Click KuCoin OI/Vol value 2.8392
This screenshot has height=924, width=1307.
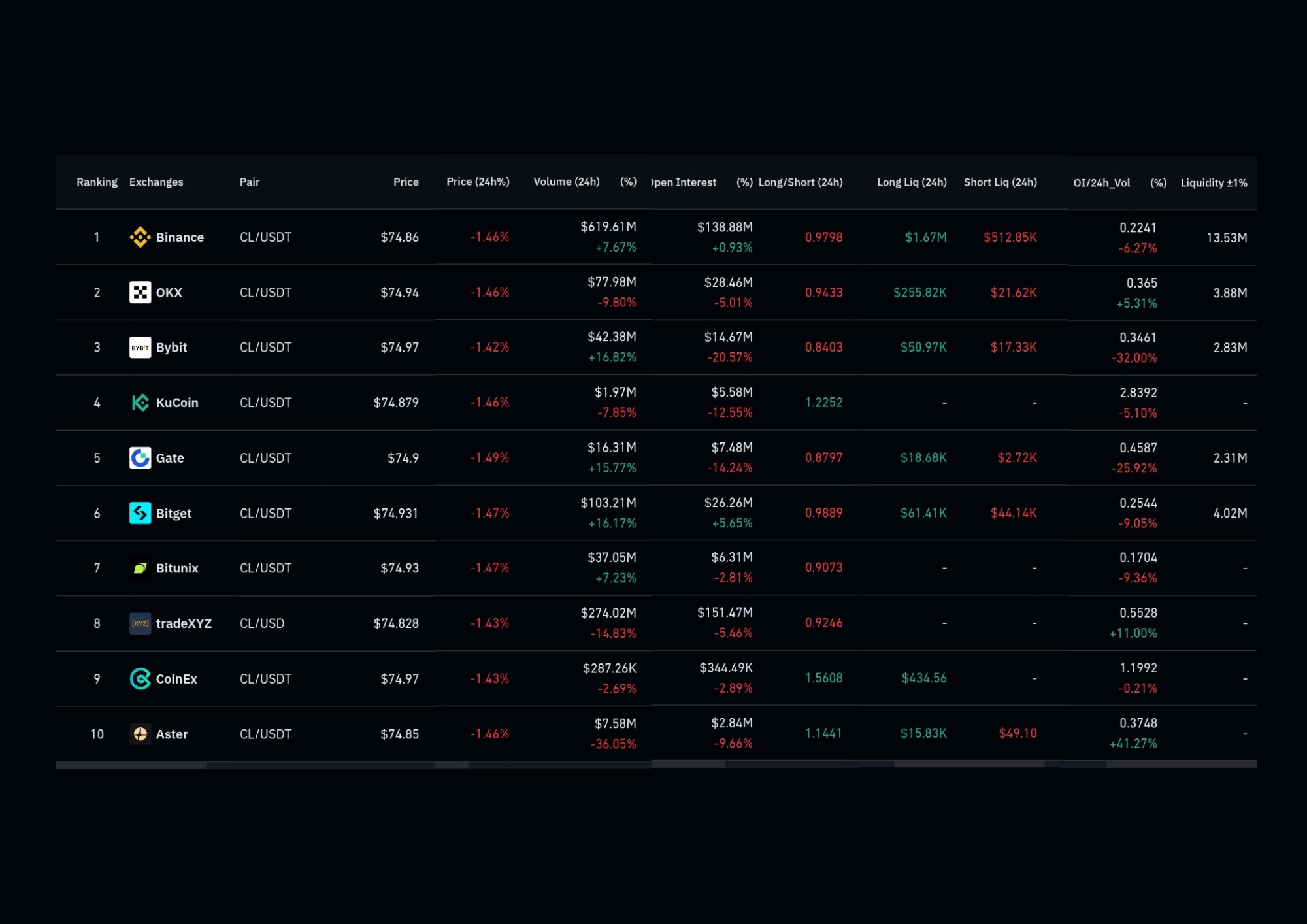point(1138,393)
